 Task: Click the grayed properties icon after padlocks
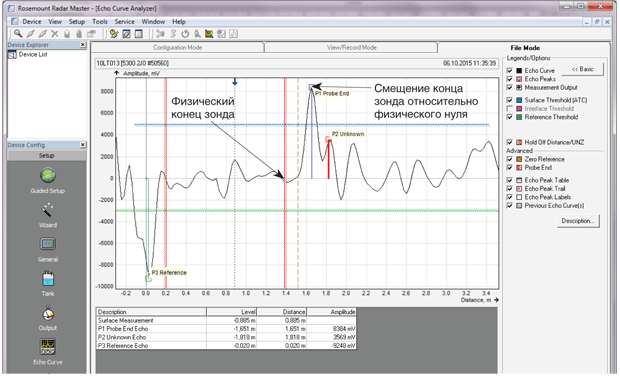point(91,34)
